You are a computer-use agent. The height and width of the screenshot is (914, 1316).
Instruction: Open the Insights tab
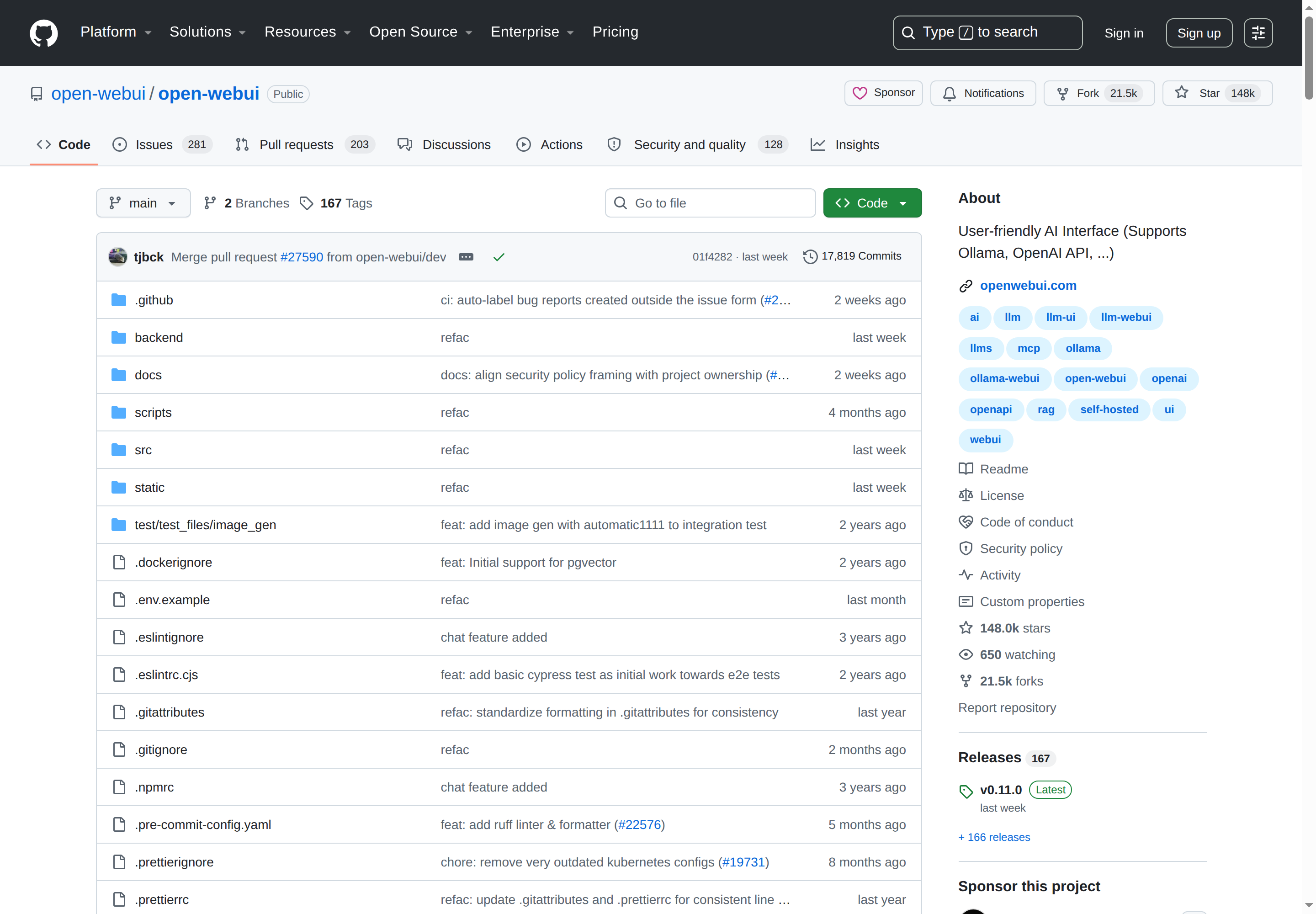(845, 145)
